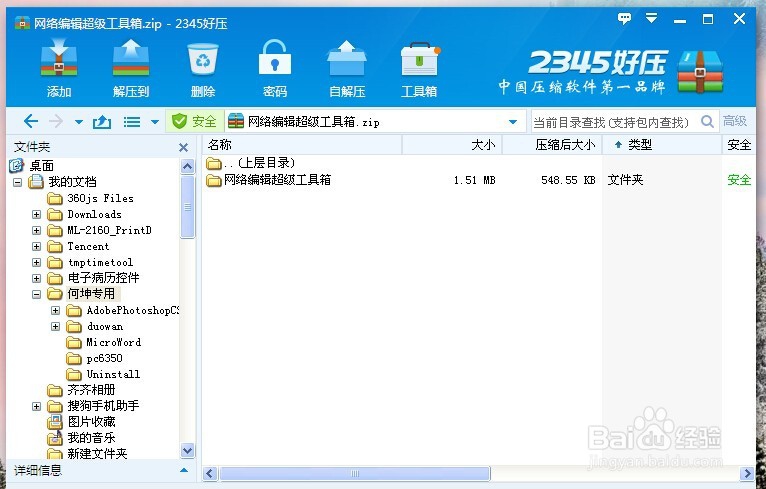This screenshot has width=766, height=489.
Task: Click the up-one-level folder icon
Action: click(x=102, y=122)
